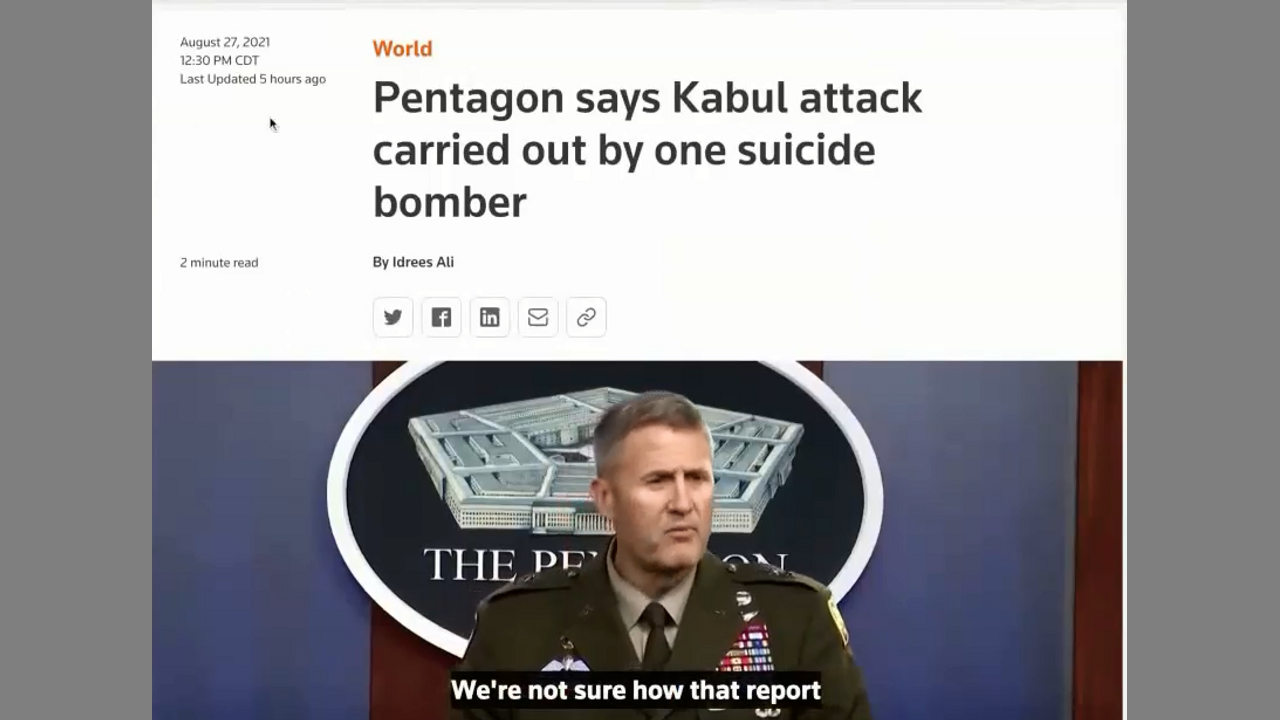The height and width of the screenshot is (720, 1280).
Task: Share the article via the email icon
Action: 538,317
